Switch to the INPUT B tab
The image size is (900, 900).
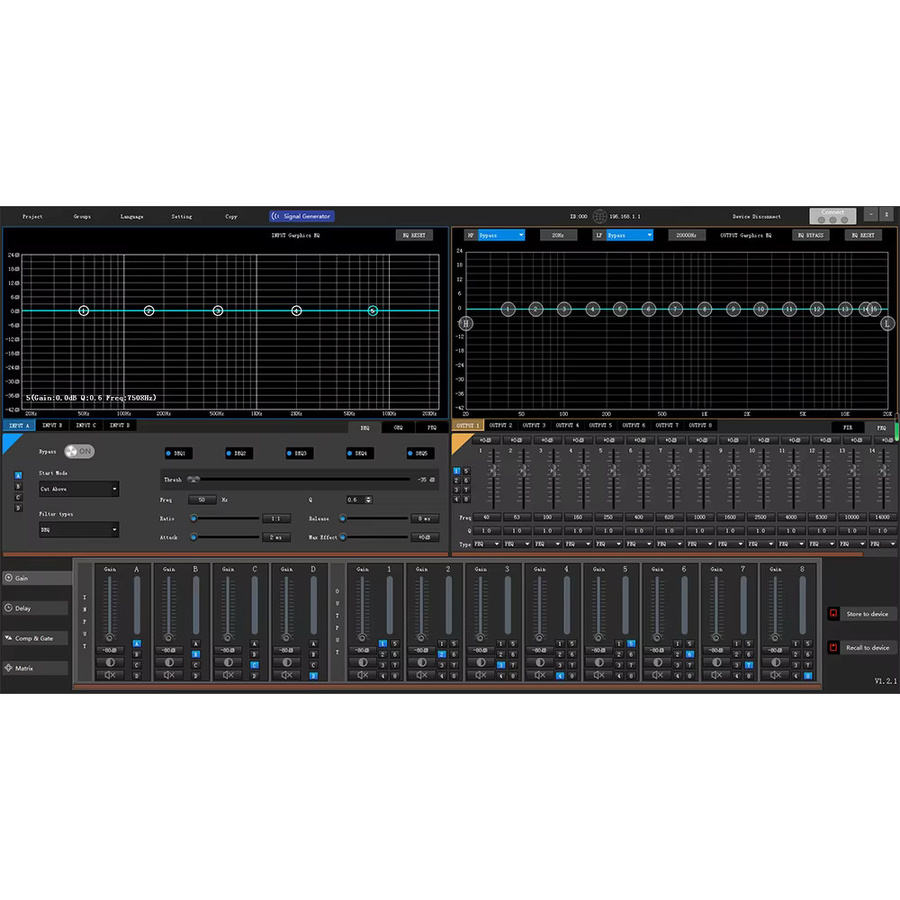coord(52,425)
